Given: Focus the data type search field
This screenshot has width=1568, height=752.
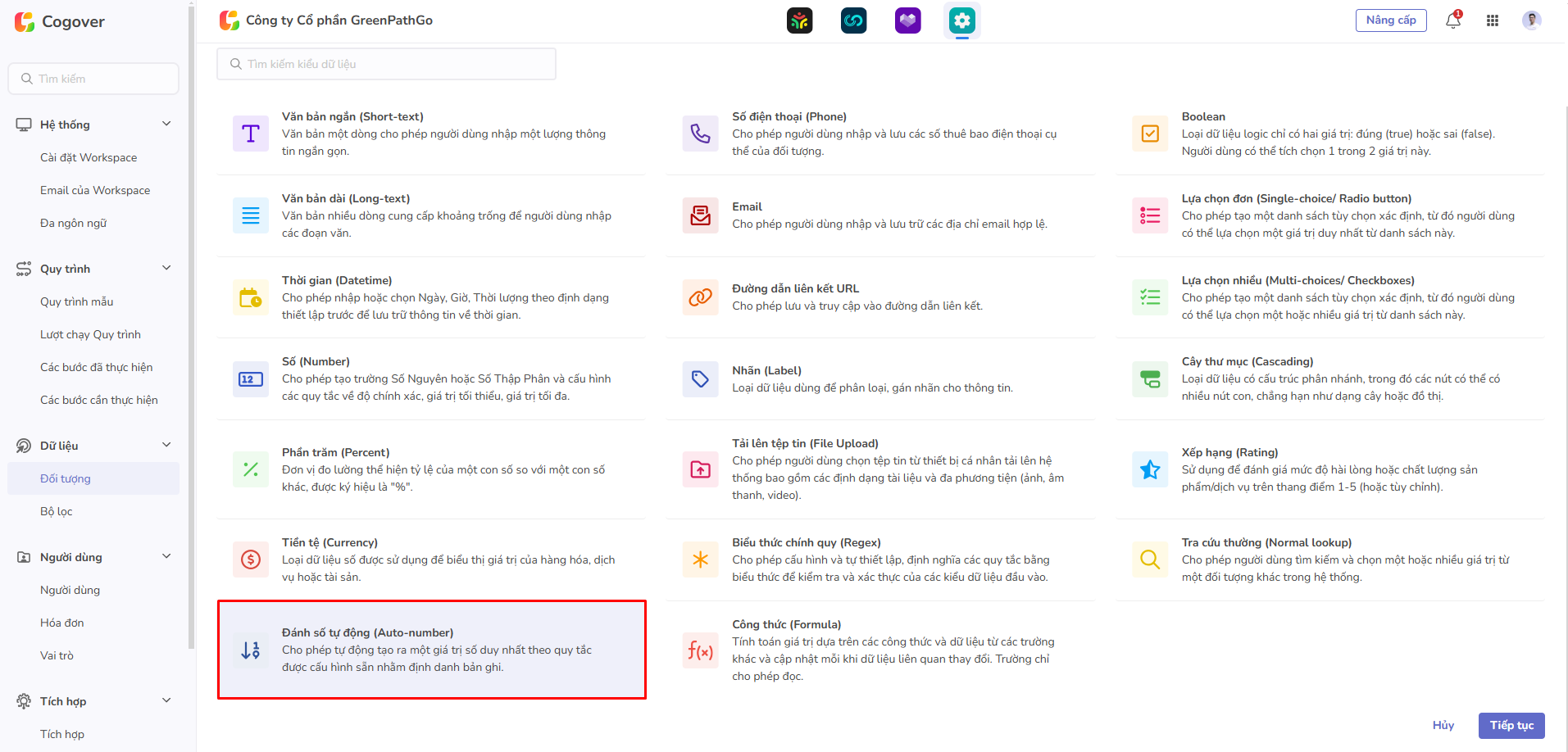Looking at the screenshot, I should tap(386, 64).
